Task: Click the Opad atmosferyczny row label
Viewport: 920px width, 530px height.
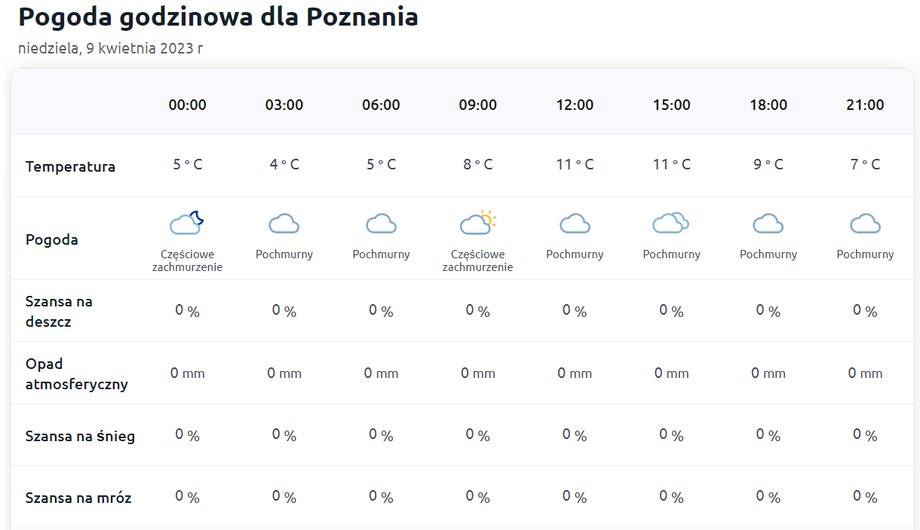Action: [76, 374]
